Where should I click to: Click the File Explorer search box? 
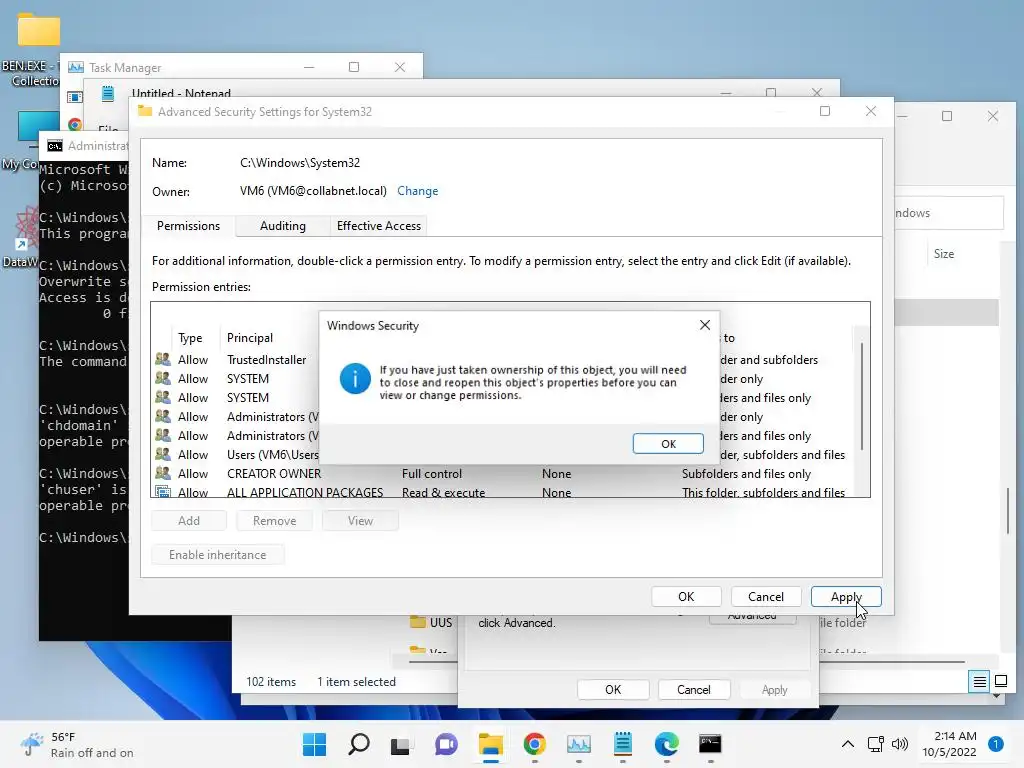948,213
